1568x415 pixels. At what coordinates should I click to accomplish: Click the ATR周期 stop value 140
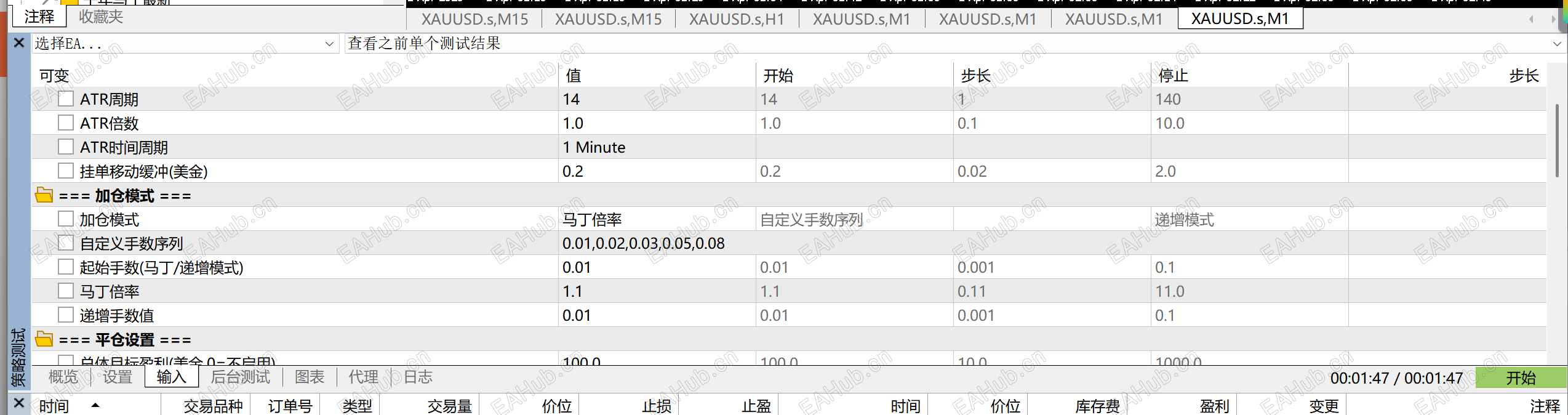[1250, 99]
